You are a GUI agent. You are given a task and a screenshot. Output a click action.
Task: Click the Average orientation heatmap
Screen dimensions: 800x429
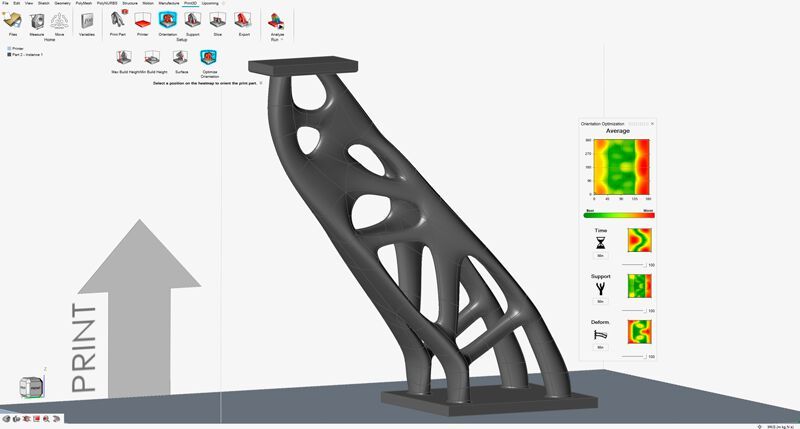[x=617, y=167]
